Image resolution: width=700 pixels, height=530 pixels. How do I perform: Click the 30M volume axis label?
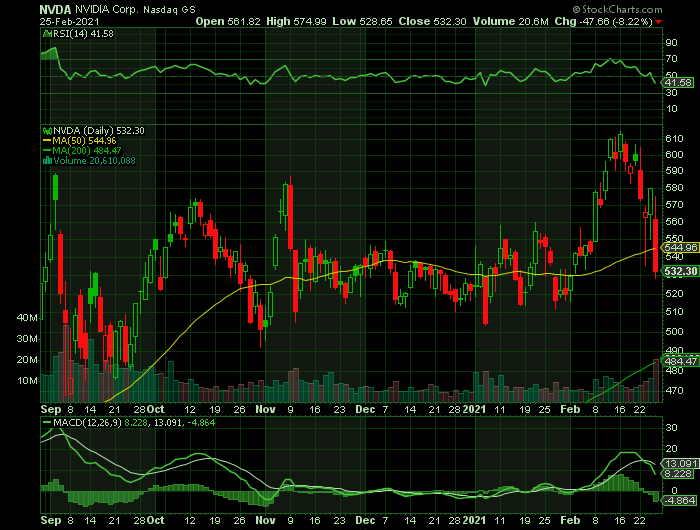pos(27,339)
